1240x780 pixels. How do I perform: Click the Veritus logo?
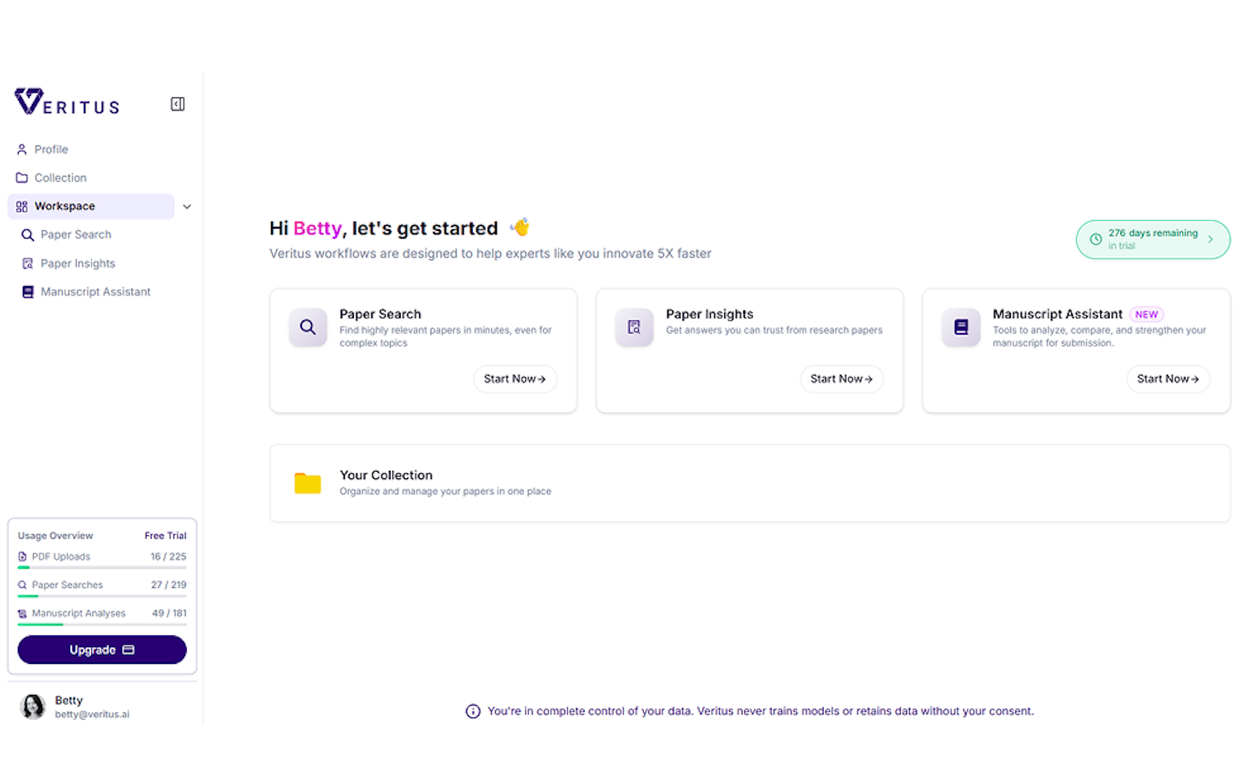point(67,102)
